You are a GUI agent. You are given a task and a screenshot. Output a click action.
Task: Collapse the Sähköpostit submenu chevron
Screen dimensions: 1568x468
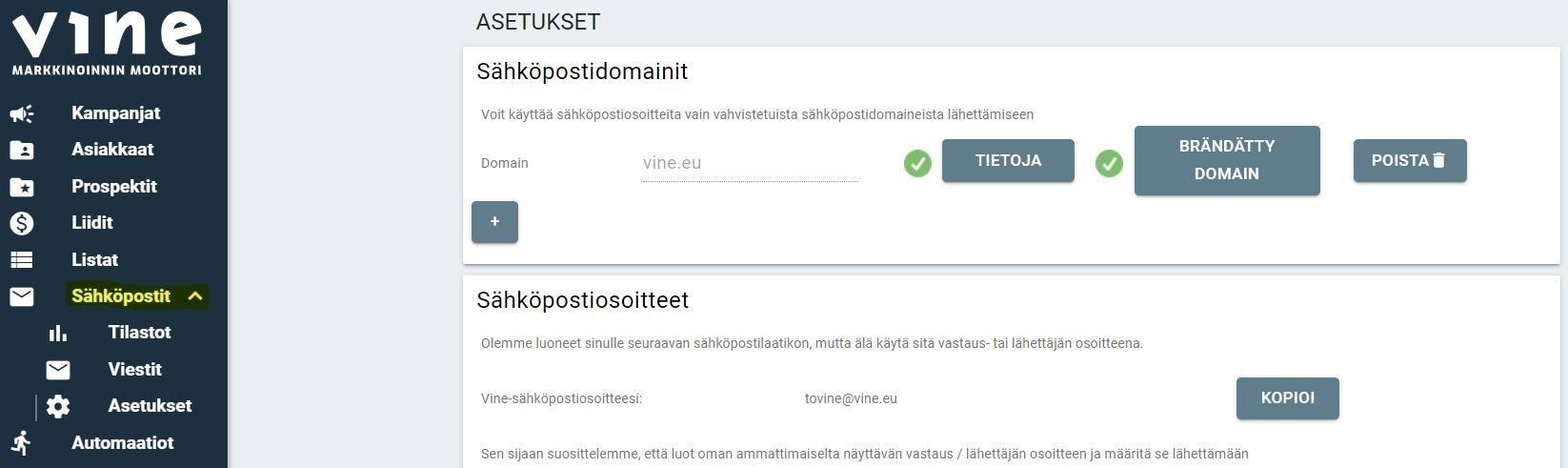(195, 296)
